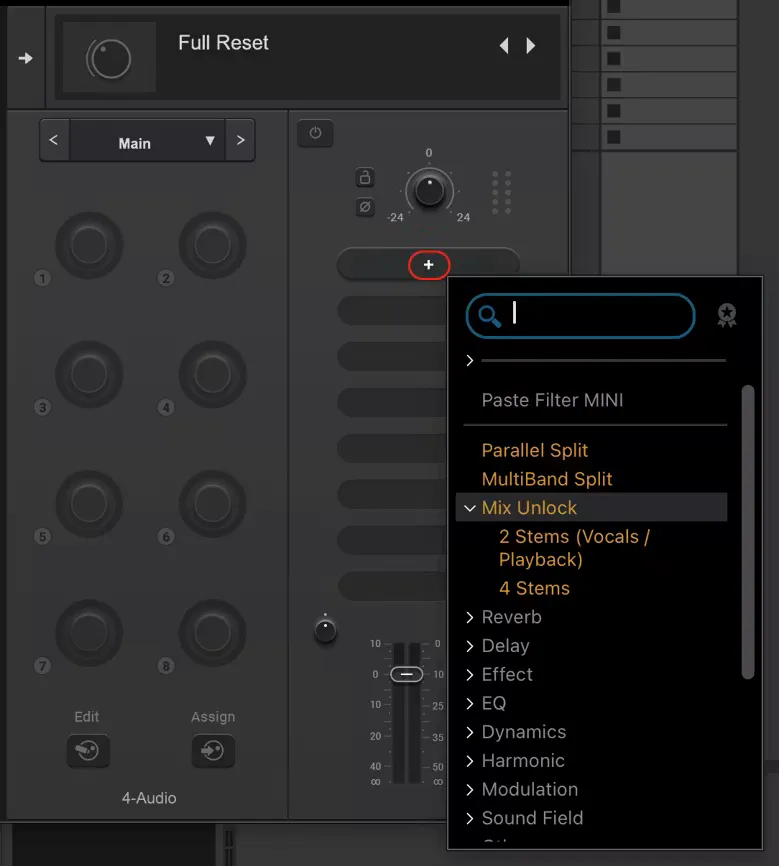Click the effect list scrollbar
Viewport: 779px width, 866px height.
tap(748, 532)
